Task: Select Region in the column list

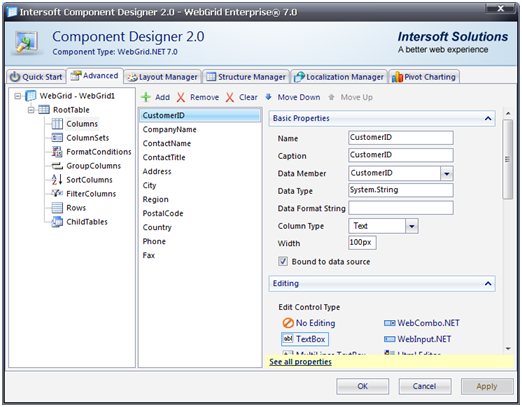Action: pyautogui.click(x=200, y=199)
